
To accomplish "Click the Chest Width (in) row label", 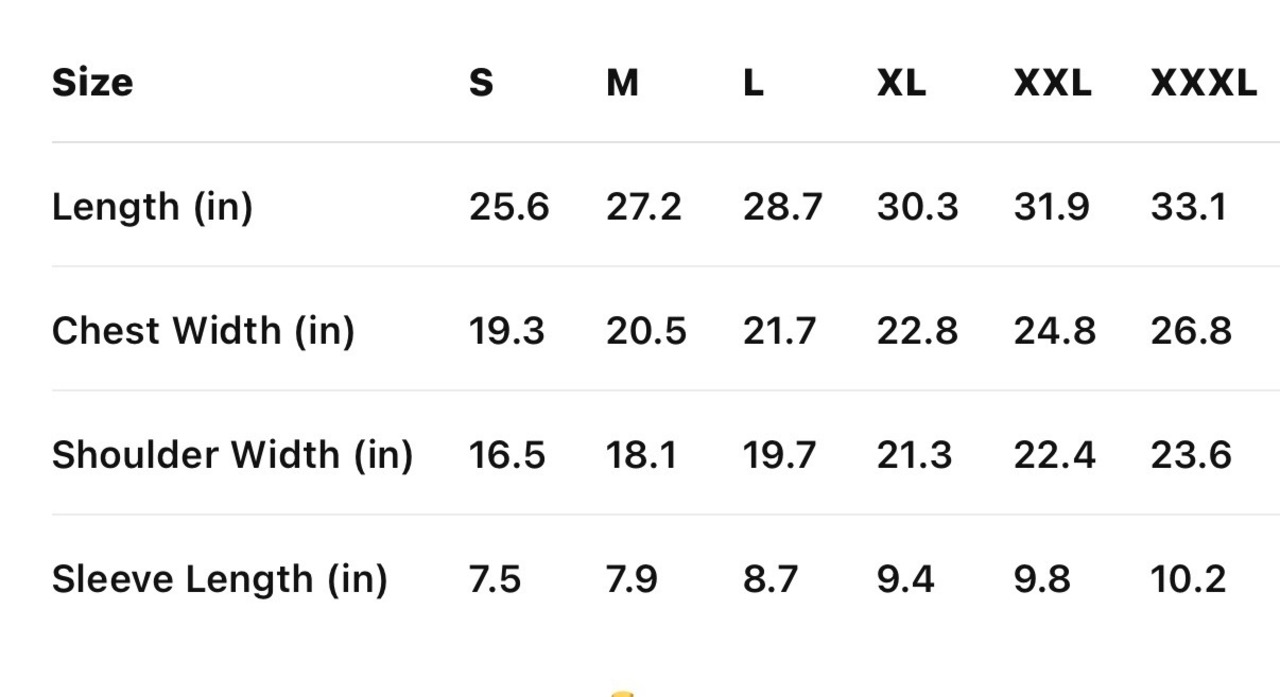I will click(x=203, y=331).
